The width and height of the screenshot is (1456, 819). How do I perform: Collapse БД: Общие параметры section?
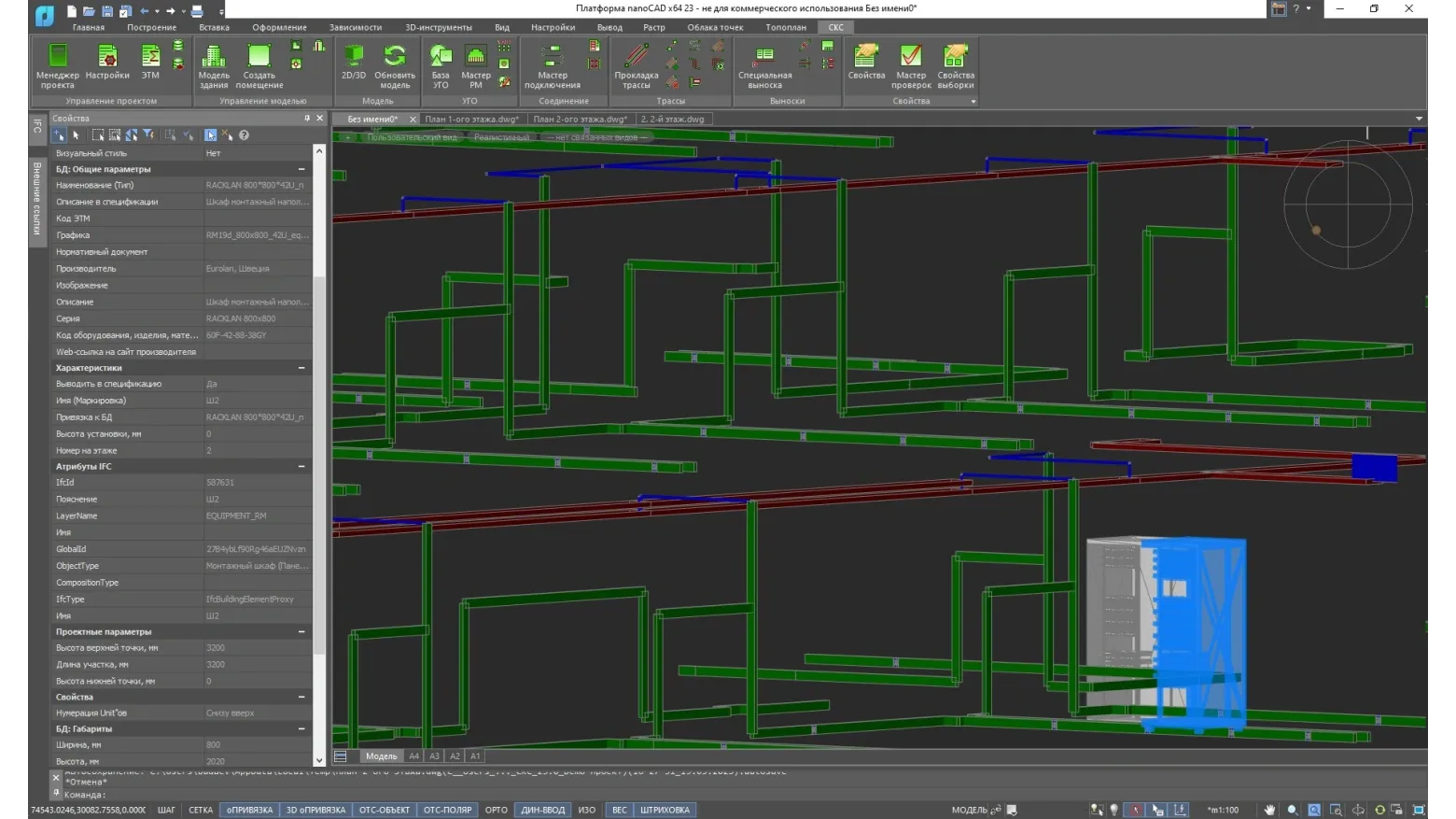point(301,169)
